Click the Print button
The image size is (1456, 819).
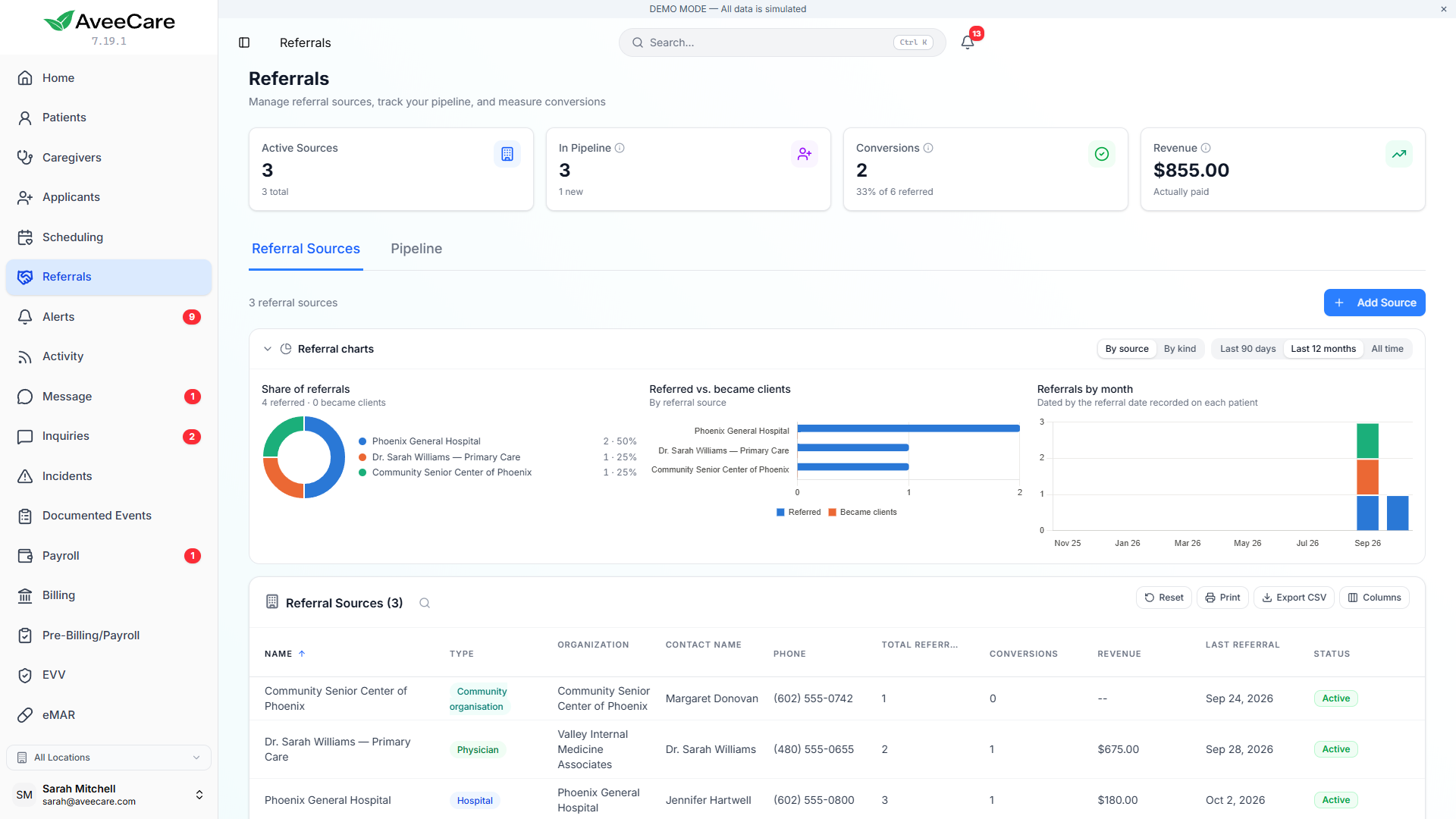pos(1222,598)
